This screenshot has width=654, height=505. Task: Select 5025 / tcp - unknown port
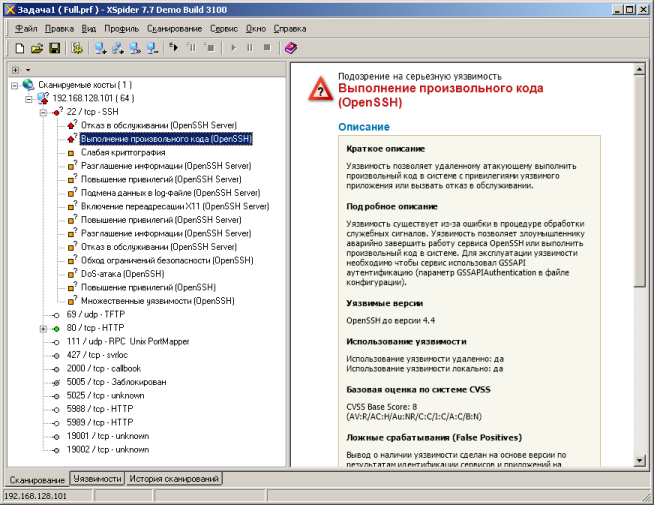106,395
